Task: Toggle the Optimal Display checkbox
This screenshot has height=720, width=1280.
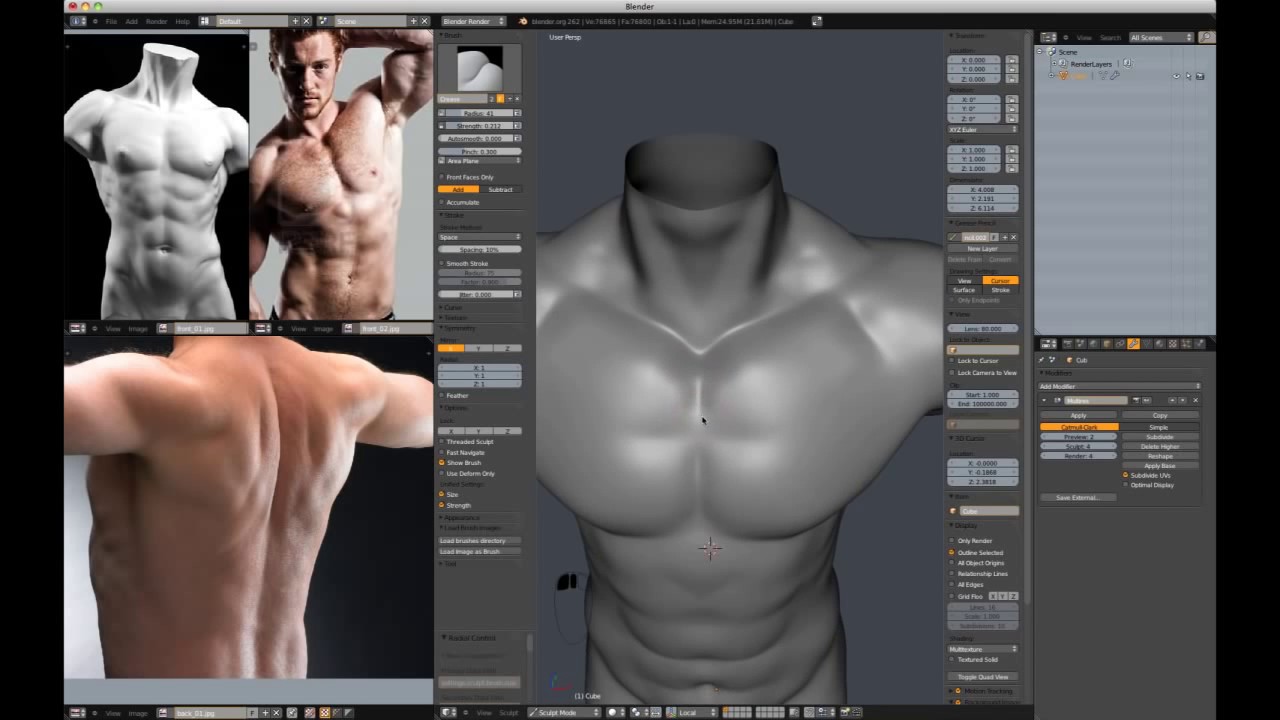Action: [1125, 485]
